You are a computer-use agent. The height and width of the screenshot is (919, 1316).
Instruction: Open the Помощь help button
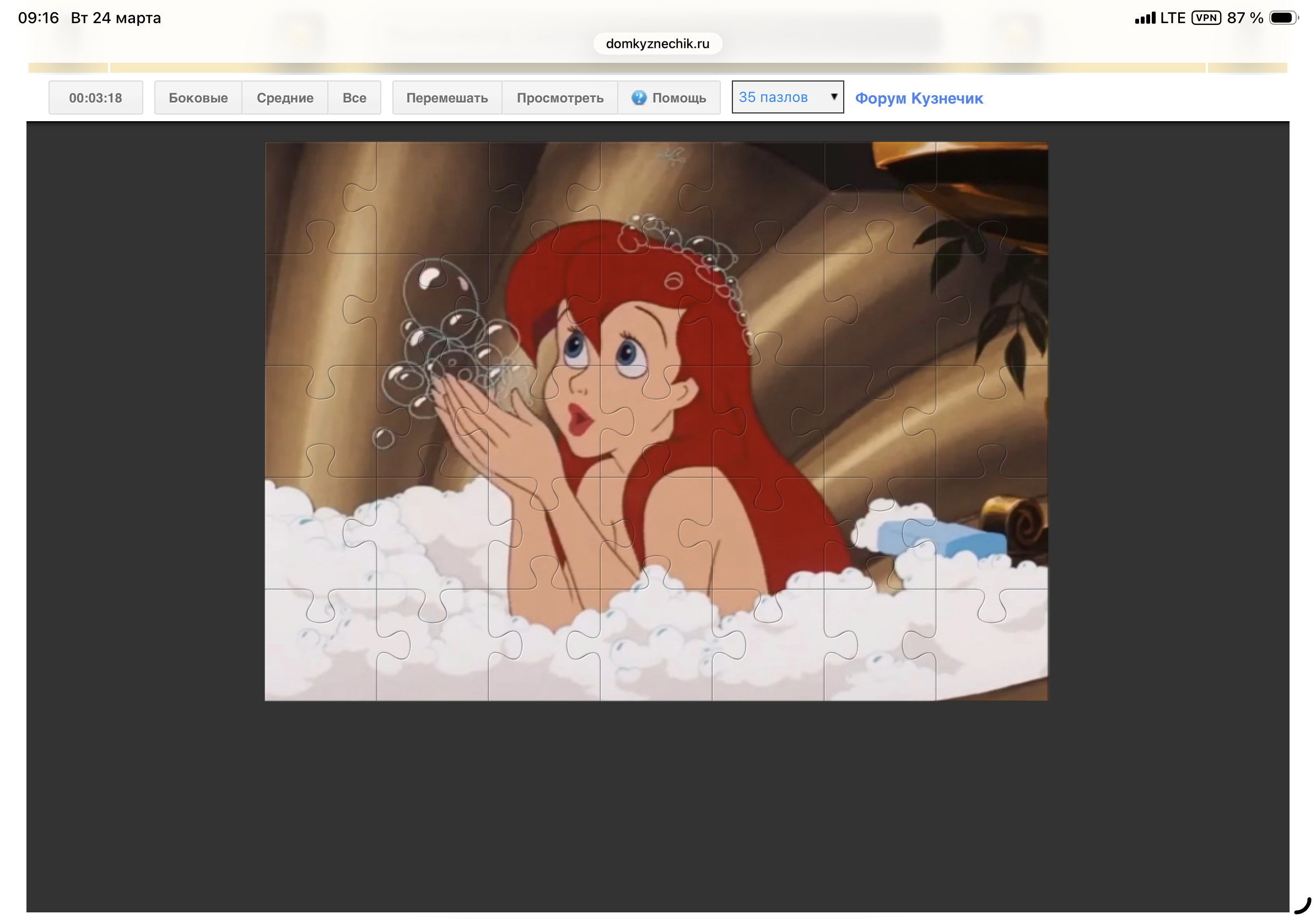click(669, 98)
